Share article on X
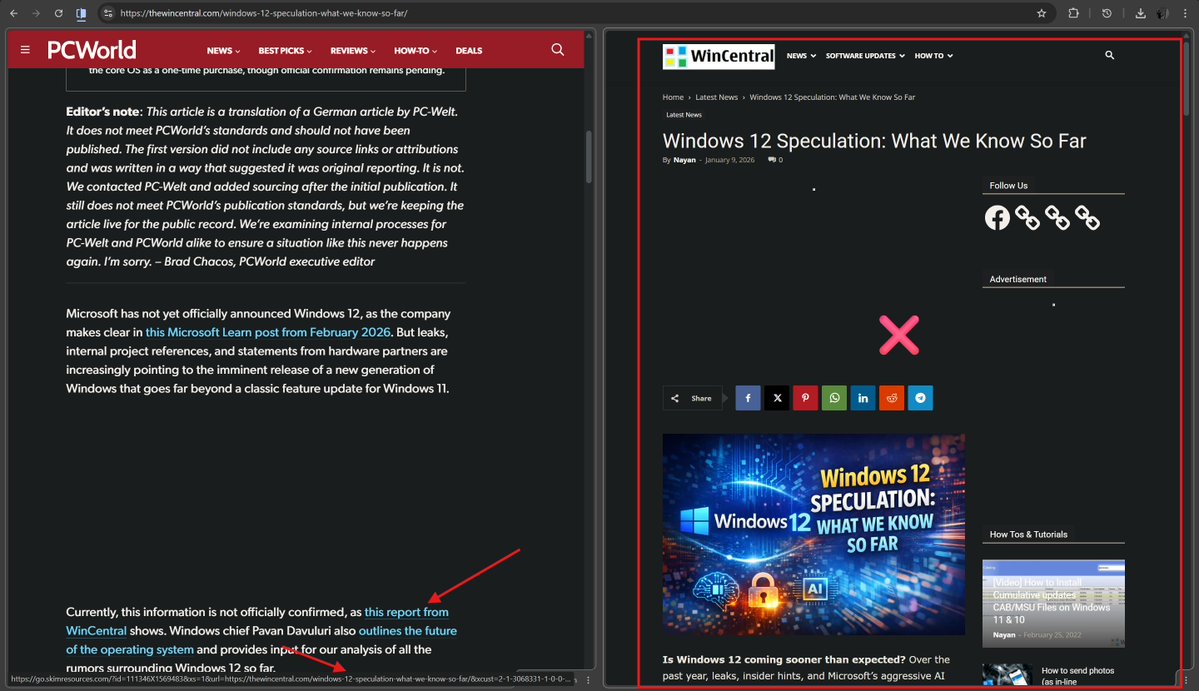The width and height of the screenshot is (1199, 691). click(x=777, y=397)
